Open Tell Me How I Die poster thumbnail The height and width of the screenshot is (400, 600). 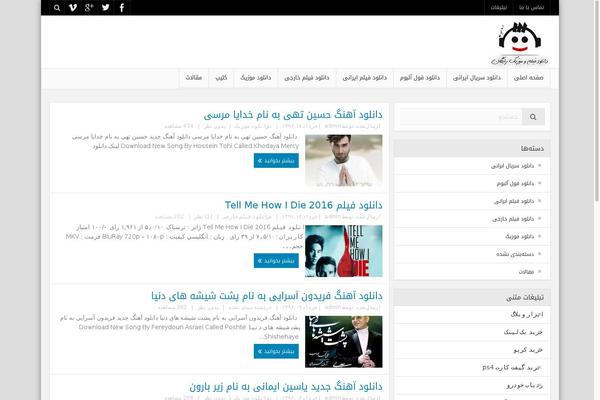coord(344,251)
